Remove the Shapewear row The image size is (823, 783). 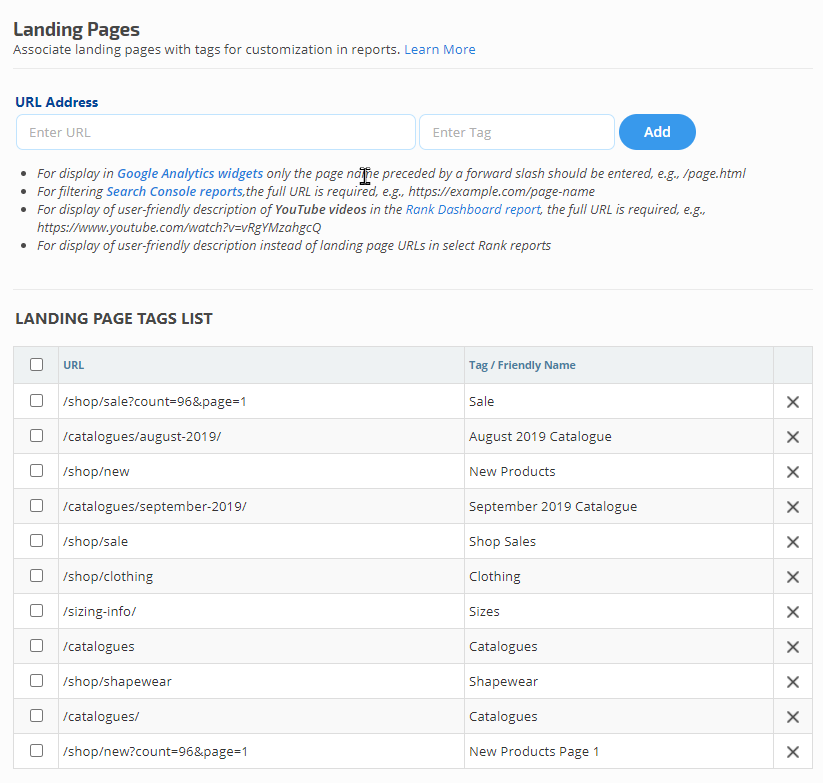(792, 682)
